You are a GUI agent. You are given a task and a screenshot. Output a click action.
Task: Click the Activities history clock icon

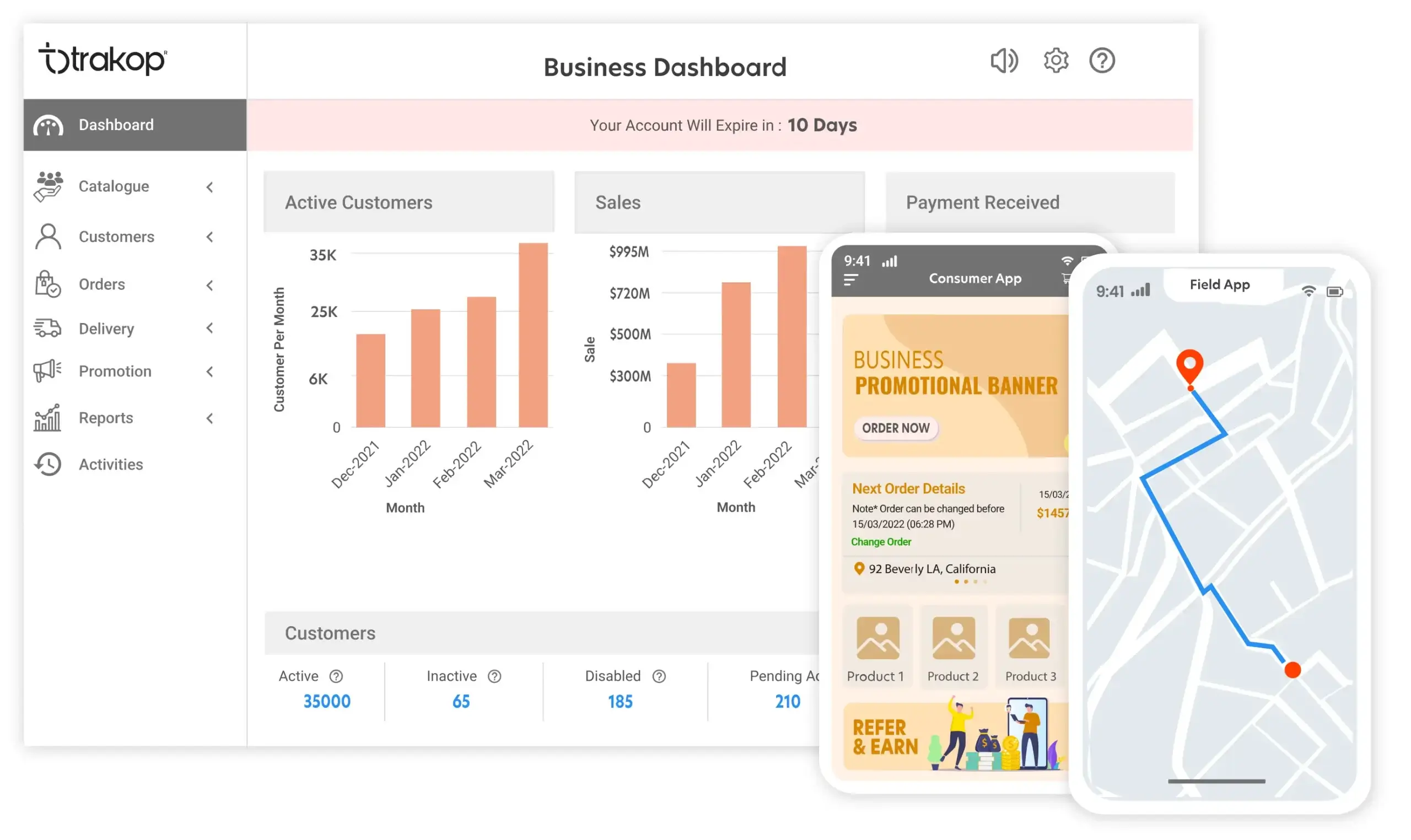pos(48,464)
